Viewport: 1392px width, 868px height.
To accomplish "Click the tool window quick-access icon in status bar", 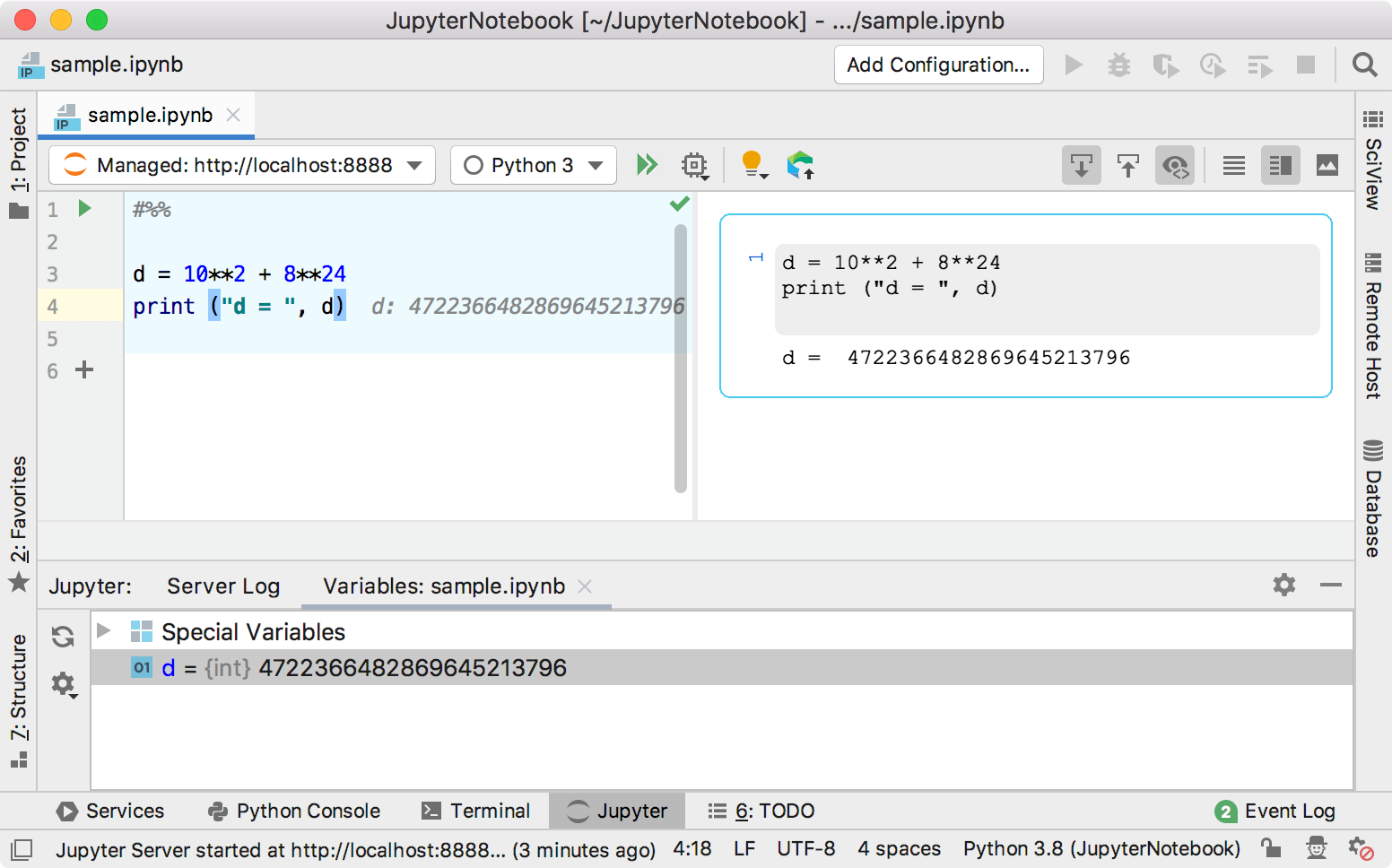I will (22, 848).
